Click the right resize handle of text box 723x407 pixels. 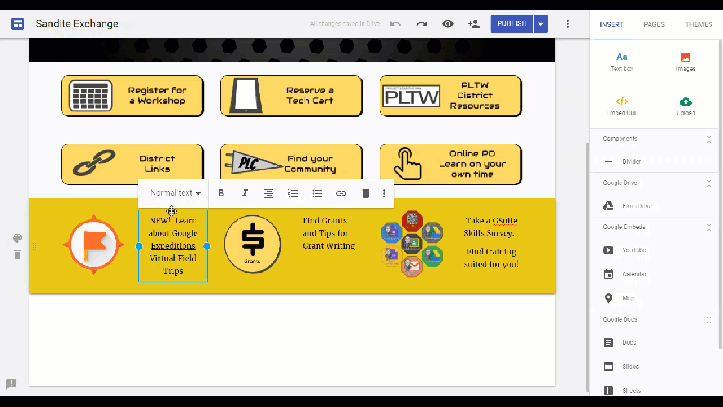pos(207,246)
